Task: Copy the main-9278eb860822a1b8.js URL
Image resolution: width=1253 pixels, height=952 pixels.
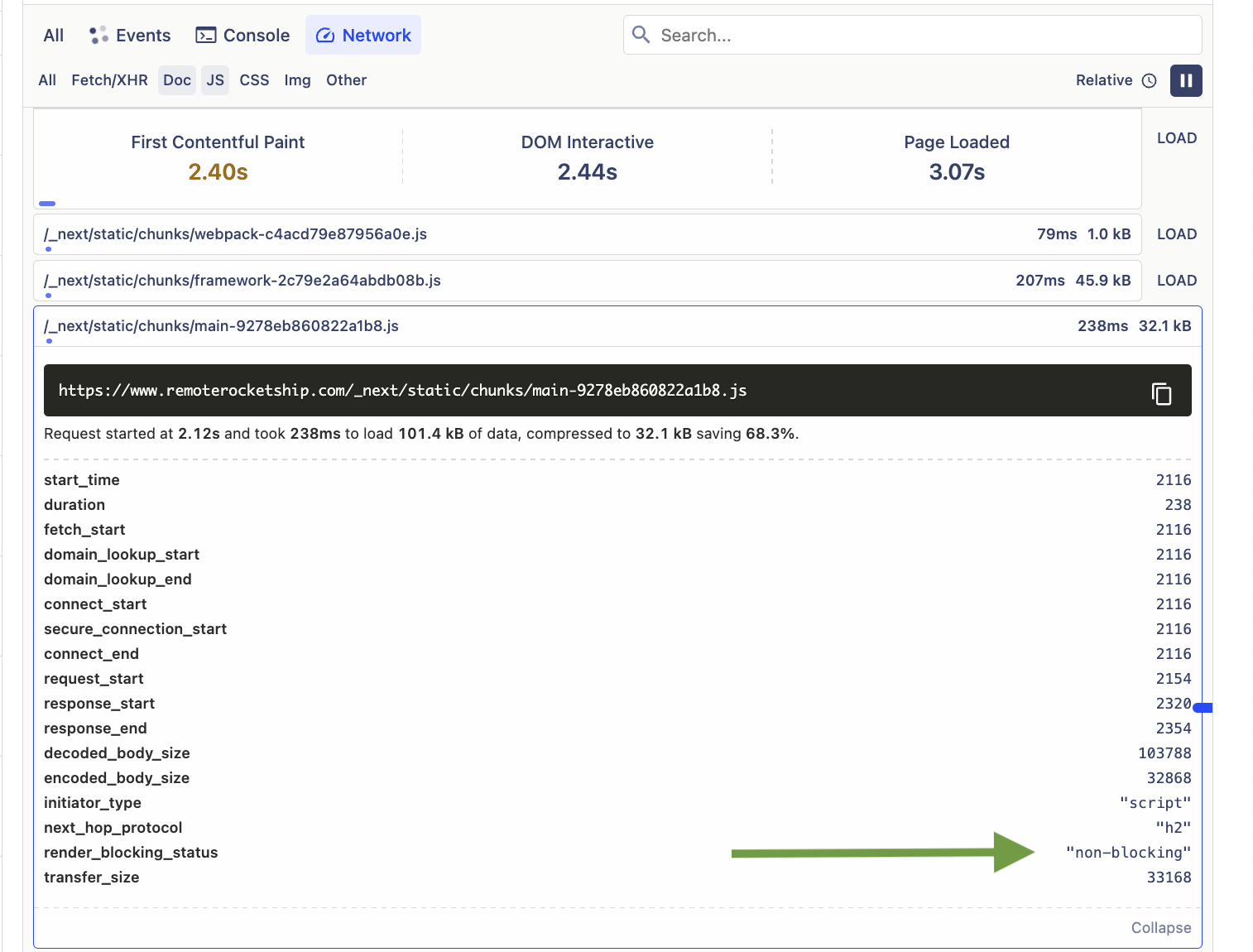Action: pyautogui.click(x=1162, y=393)
